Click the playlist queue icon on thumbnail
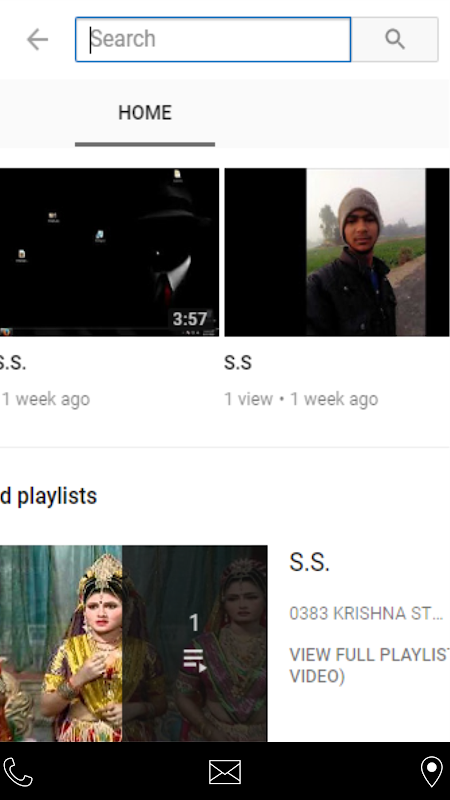The image size is (450, 800). click(194, 661)
